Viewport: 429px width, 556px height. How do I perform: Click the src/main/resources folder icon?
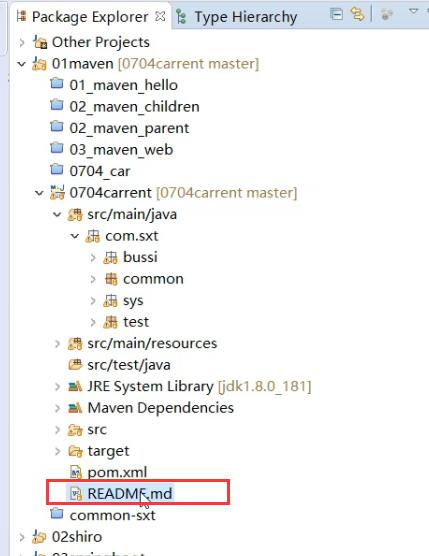coord(75,344)
